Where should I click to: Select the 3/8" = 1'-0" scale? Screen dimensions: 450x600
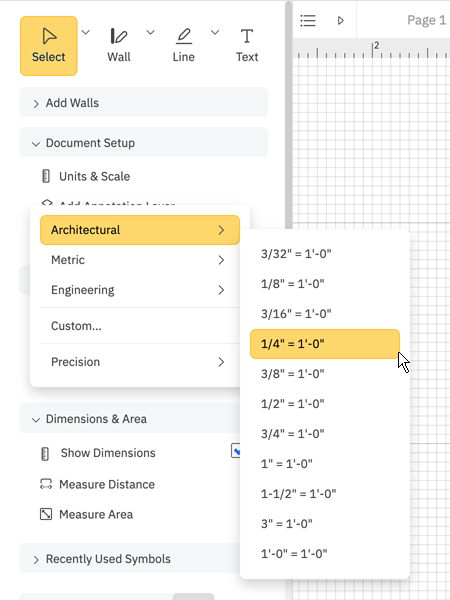pyautogui.click(x=325, y=374)
